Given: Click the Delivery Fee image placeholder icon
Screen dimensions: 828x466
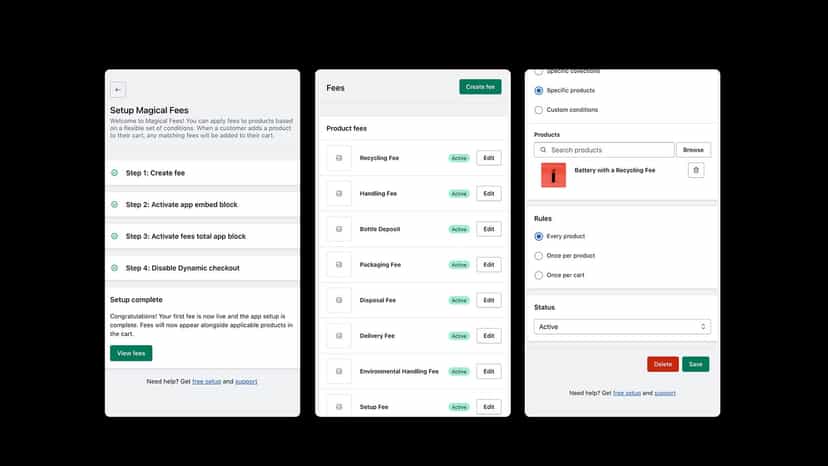Looking at the screenshot, I should click(x=339, y=335).
